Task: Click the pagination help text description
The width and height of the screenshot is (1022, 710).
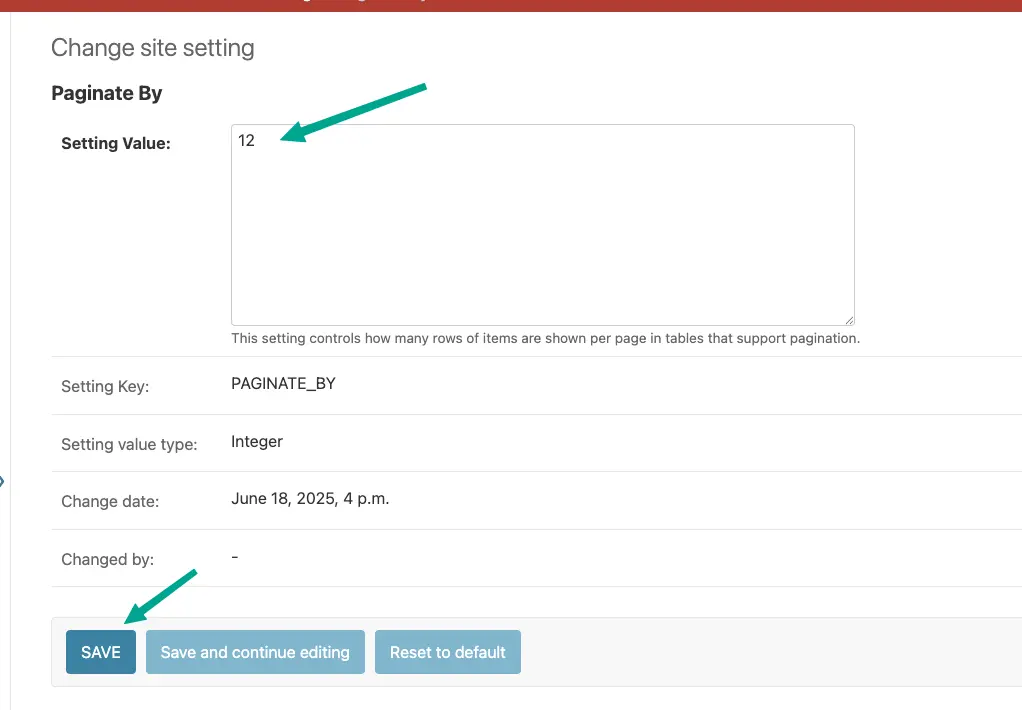Action: pos(546,338)
